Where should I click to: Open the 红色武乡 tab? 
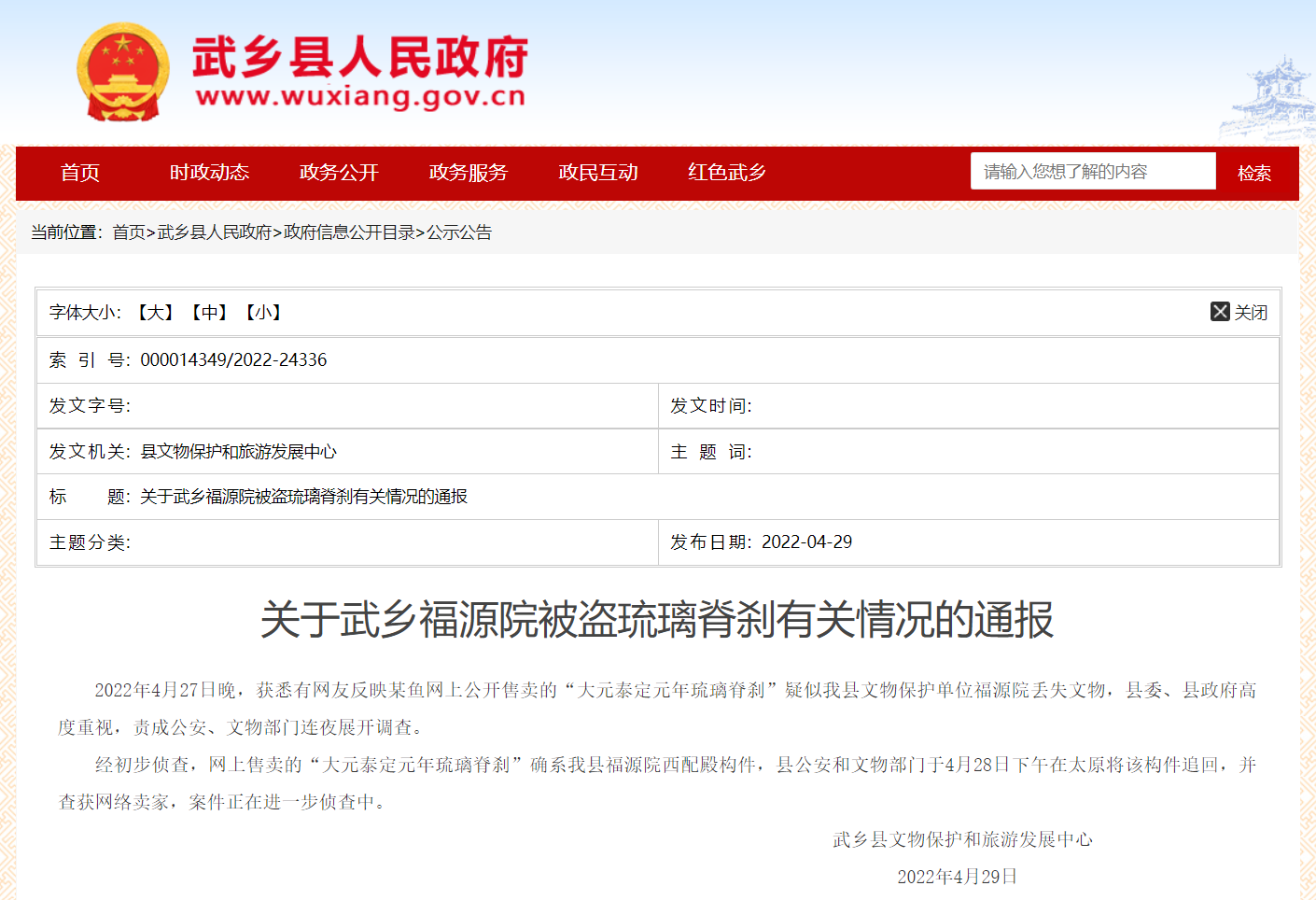(727, 173)
